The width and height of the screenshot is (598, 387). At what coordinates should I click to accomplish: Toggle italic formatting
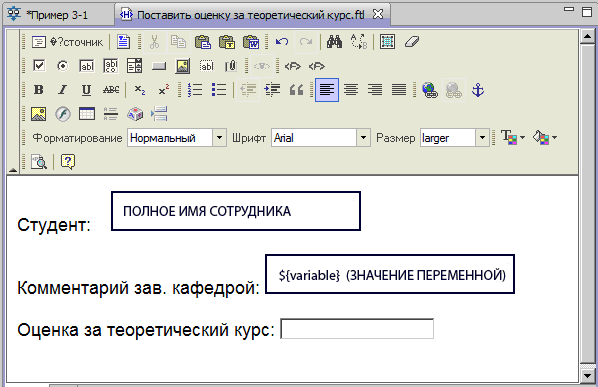tap(63, 90)
